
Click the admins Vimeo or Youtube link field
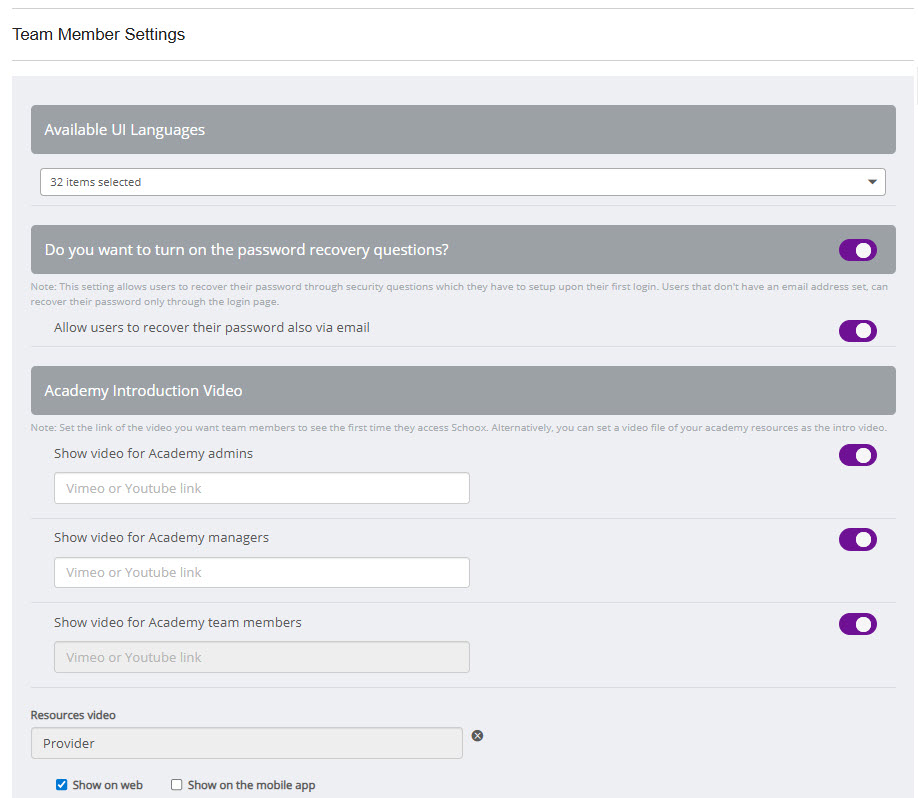click(261, 488)
